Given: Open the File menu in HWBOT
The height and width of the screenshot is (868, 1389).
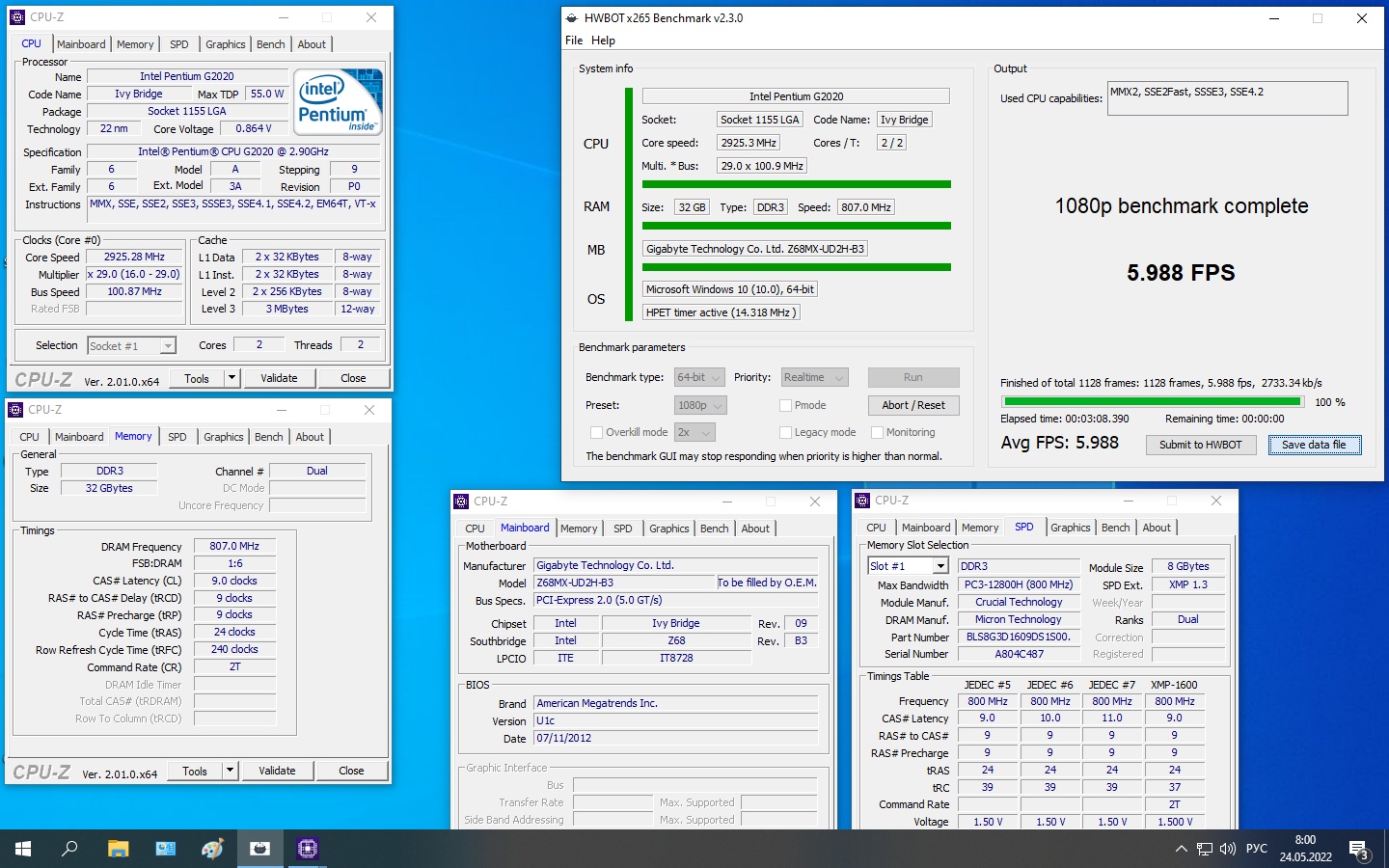Looking at the screenshot, I should pos(574,41).
